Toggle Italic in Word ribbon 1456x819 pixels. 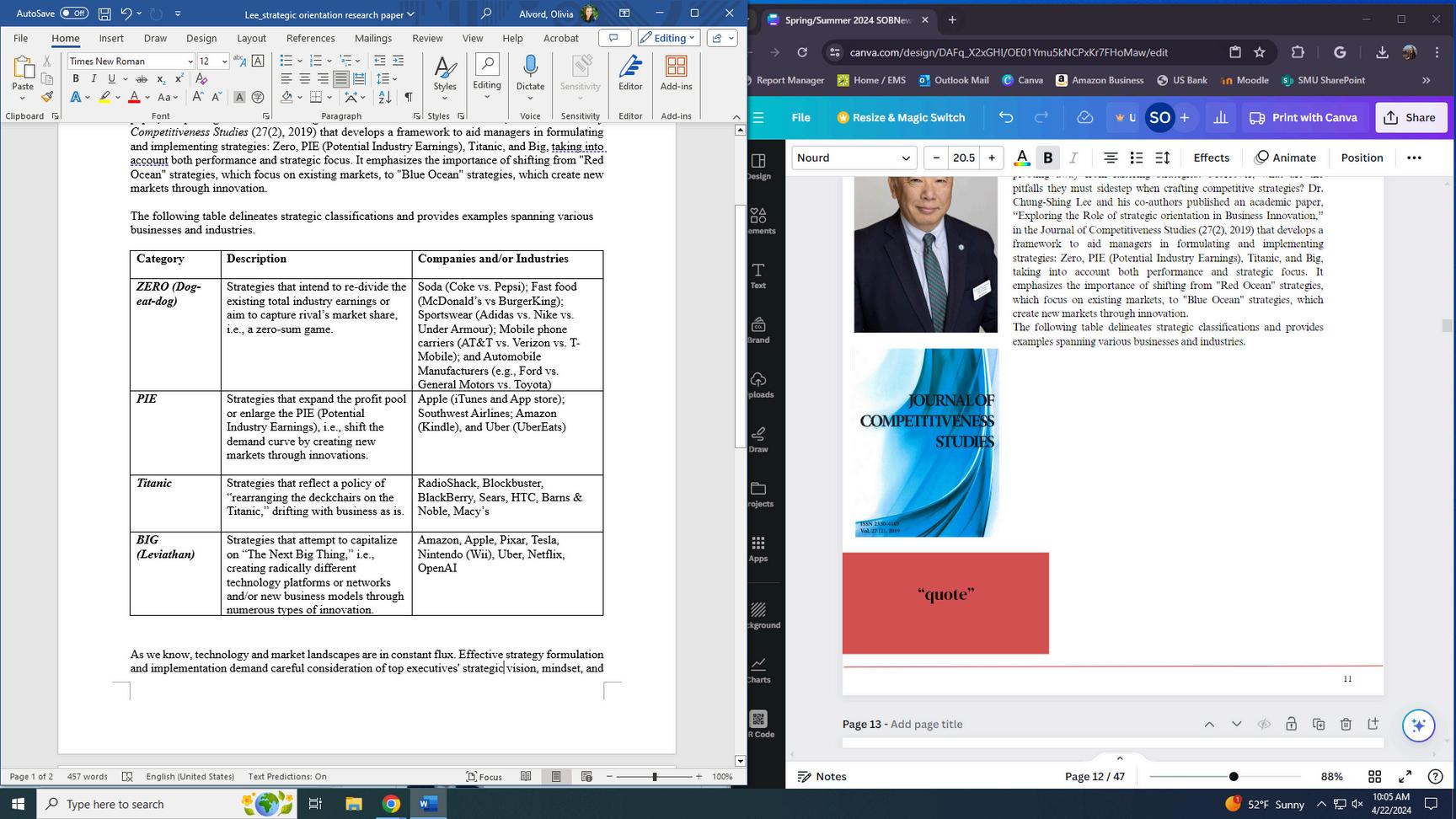click(x=94, y=78)
